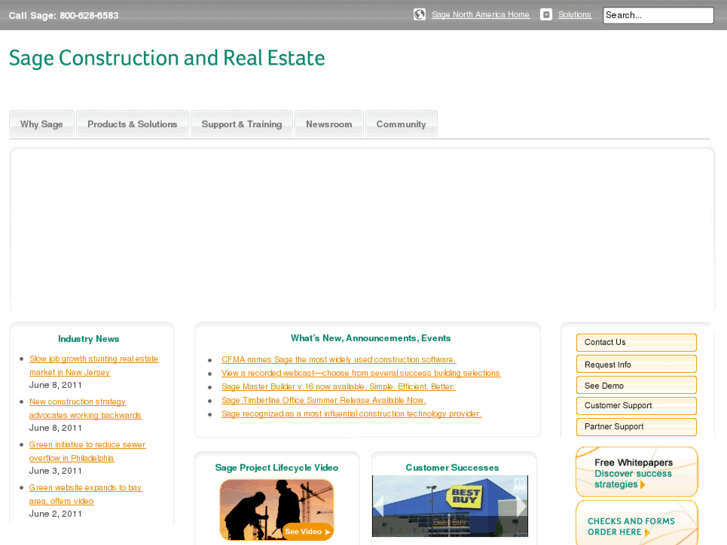This screenshot has width=727, height=545.
Task: Click the Customer Support button
Action: click(x=636, y=405)
